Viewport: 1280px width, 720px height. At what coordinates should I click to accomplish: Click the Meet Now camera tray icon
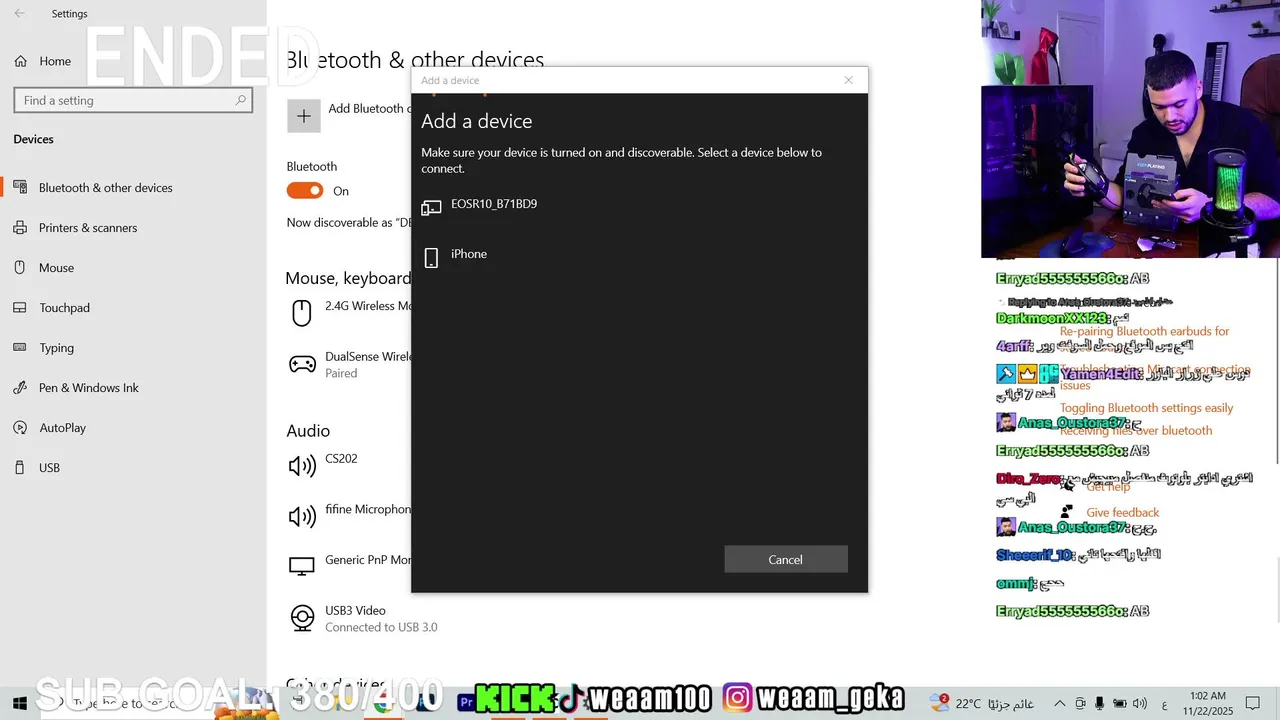pos(1080,704)
